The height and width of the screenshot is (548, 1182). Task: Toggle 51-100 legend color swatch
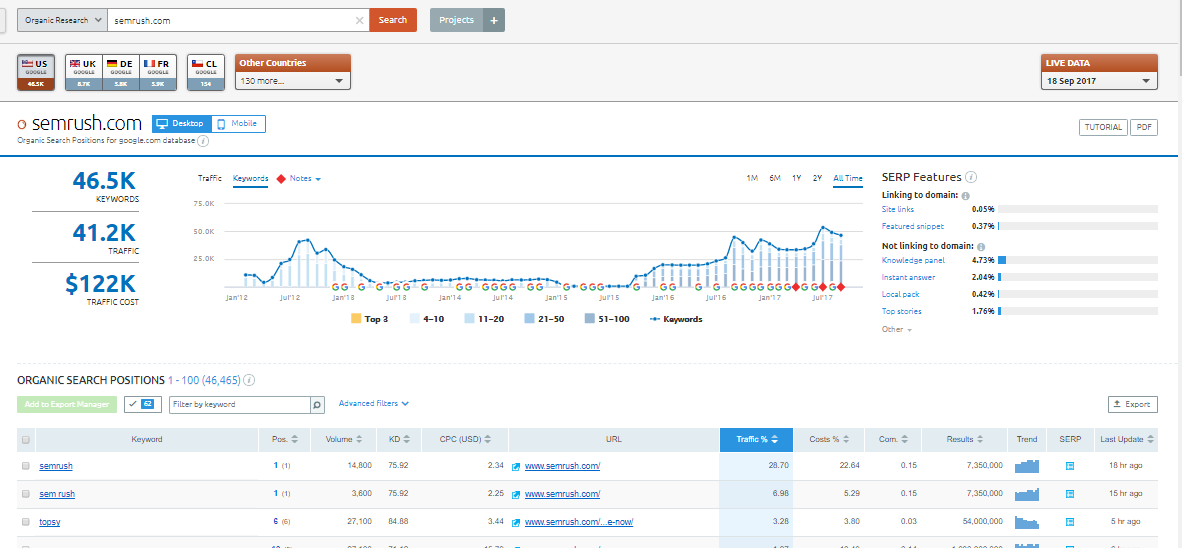click(589, 319)
